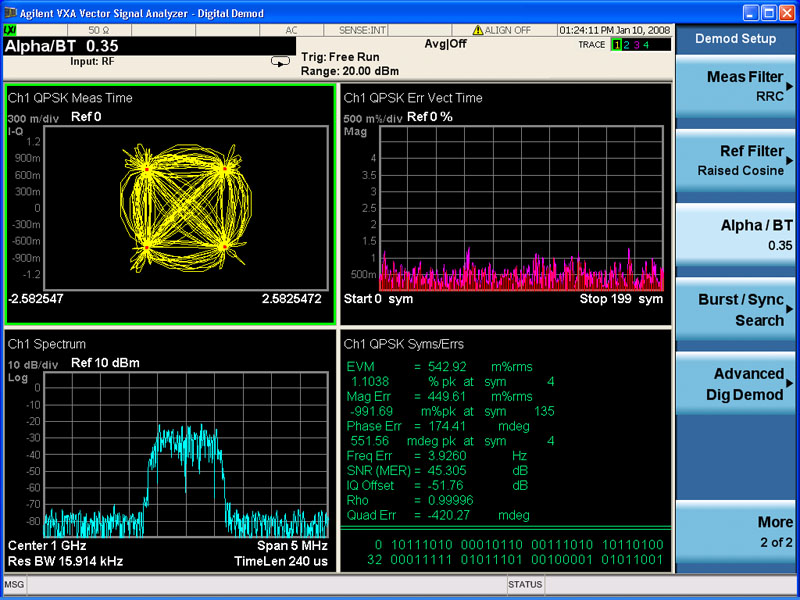Select trace 3 in TRACE indicator

click(x=637, y=45)
